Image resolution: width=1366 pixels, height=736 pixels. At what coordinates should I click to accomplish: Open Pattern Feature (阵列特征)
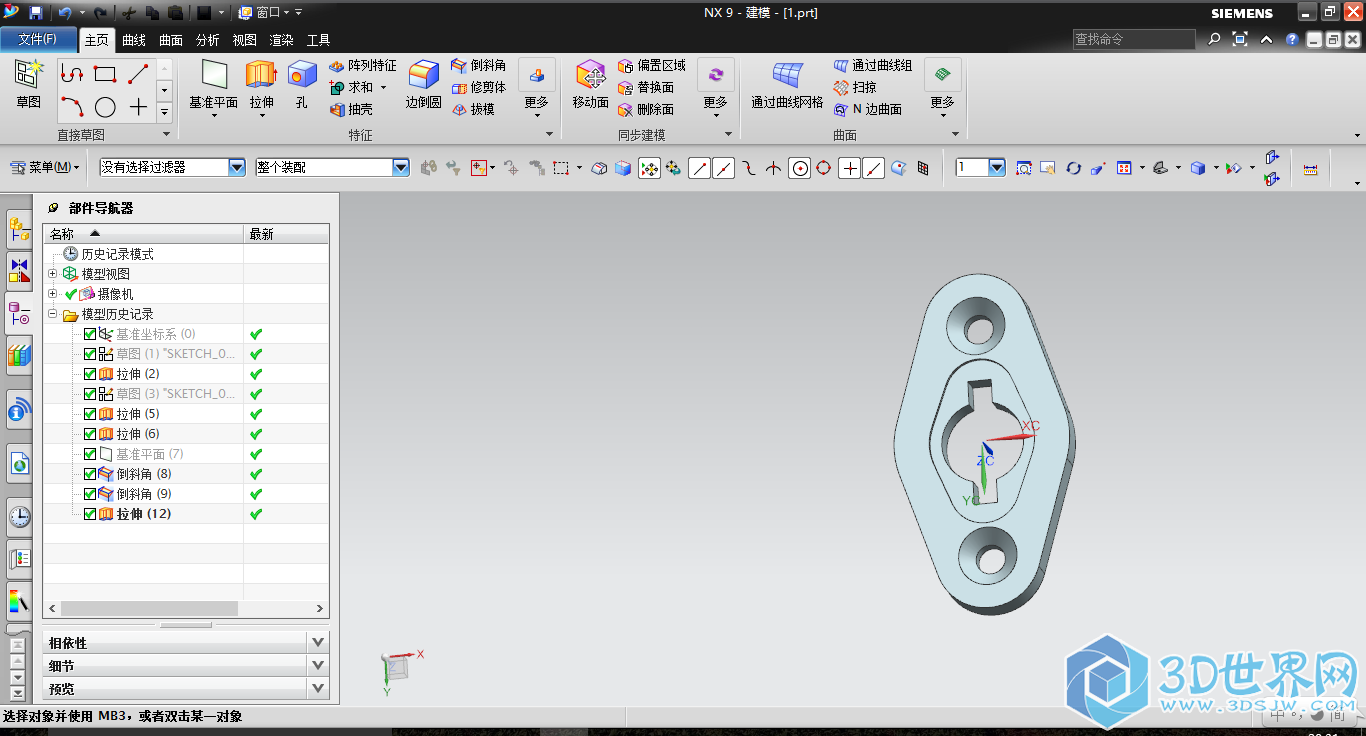[x=362, y=66]
